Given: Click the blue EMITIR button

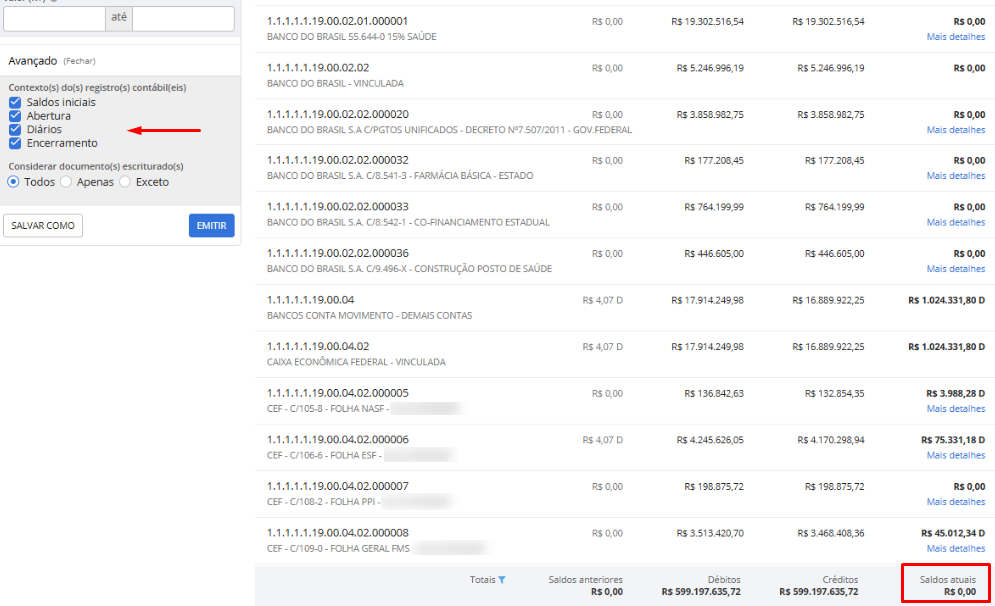Looking at the screenshot, I should click(211, 225).
